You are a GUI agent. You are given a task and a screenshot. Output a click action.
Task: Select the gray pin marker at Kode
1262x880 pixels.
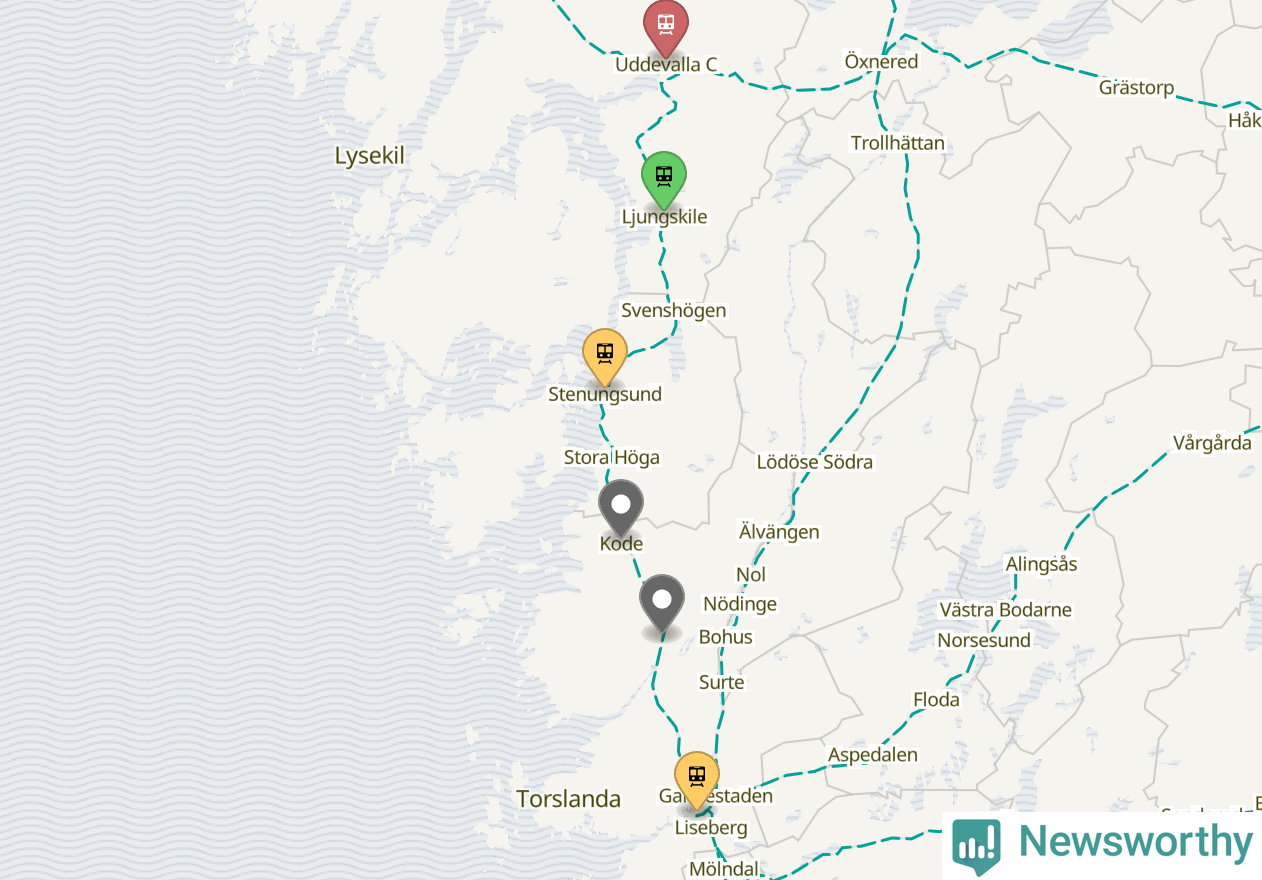621,507
